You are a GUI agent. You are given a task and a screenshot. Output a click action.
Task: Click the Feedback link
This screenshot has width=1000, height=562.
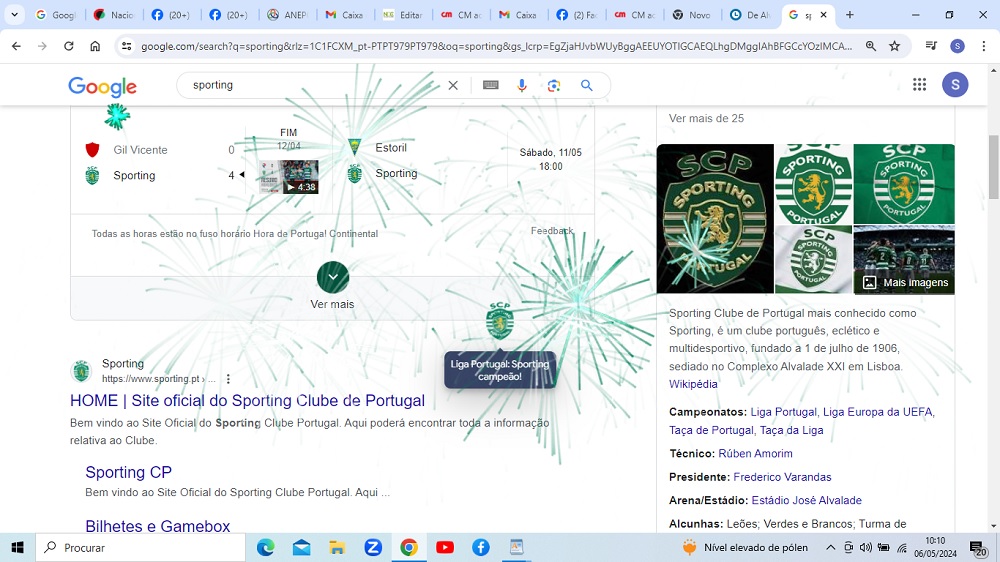point(552,231)
